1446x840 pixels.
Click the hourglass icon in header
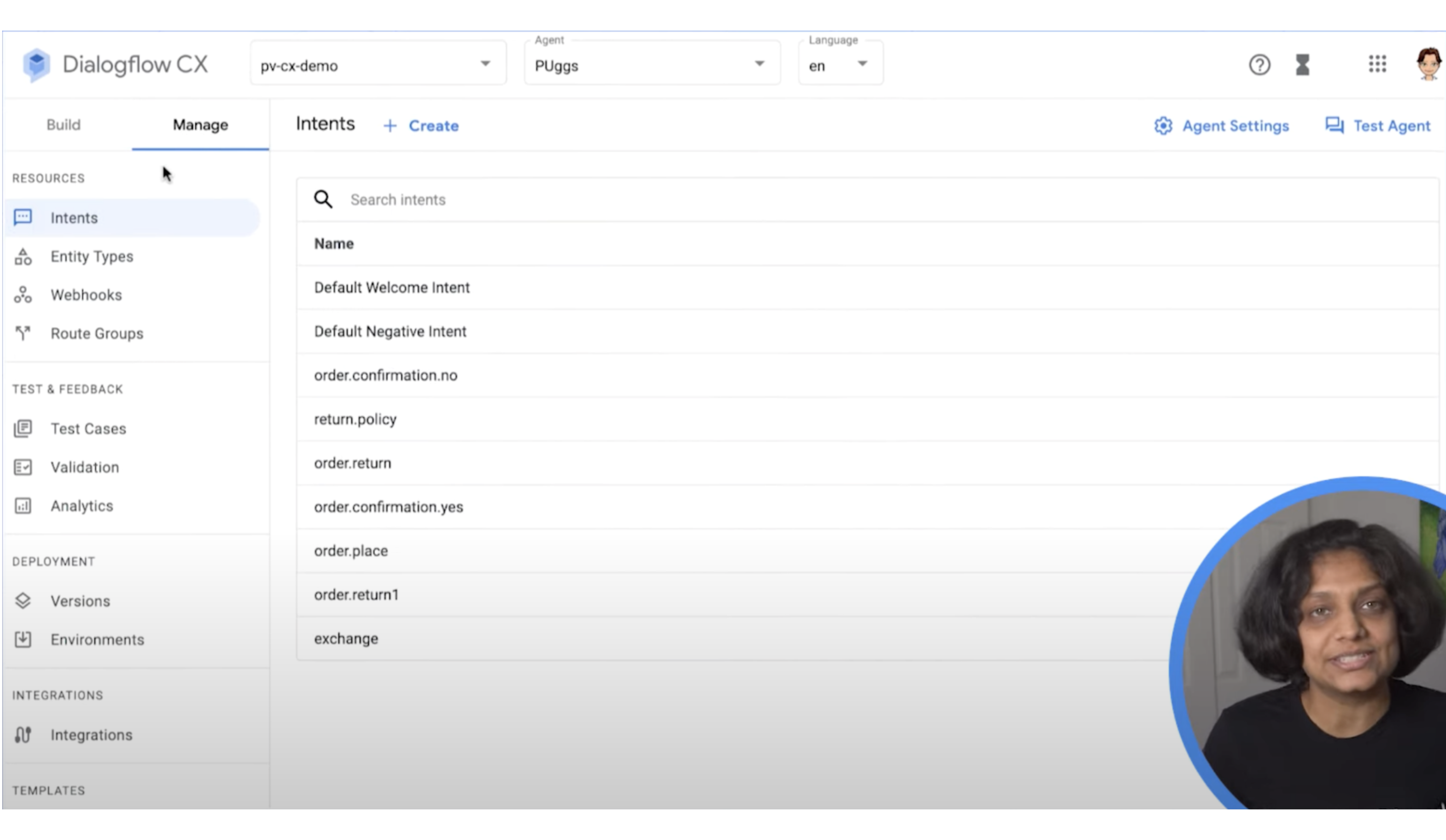1302,65
